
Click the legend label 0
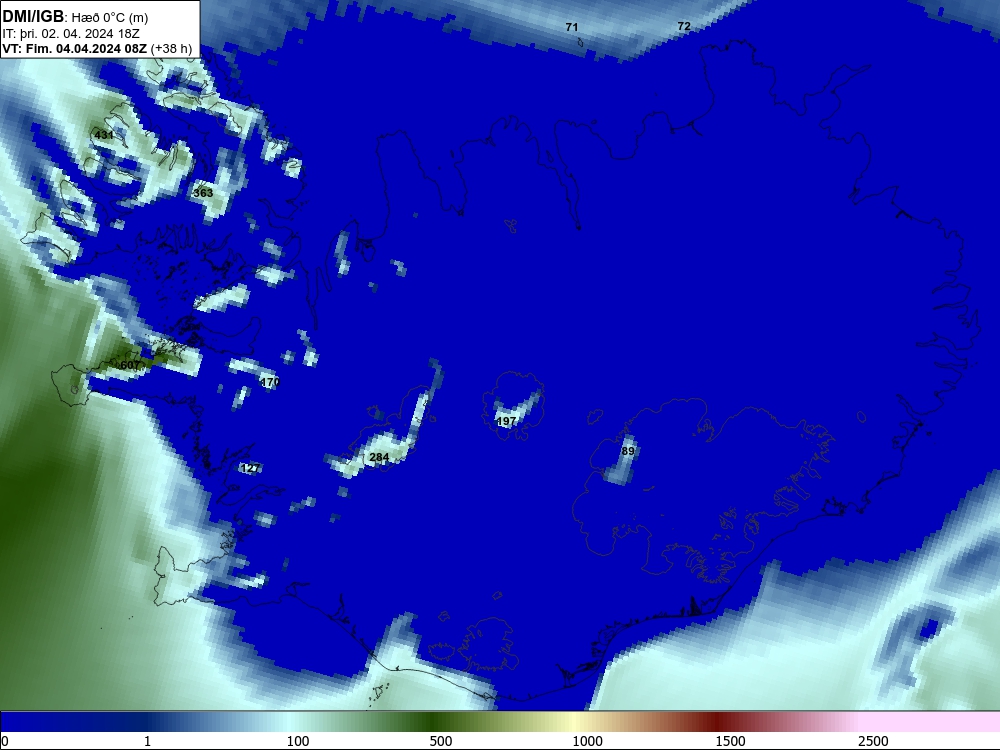point(6,741)
